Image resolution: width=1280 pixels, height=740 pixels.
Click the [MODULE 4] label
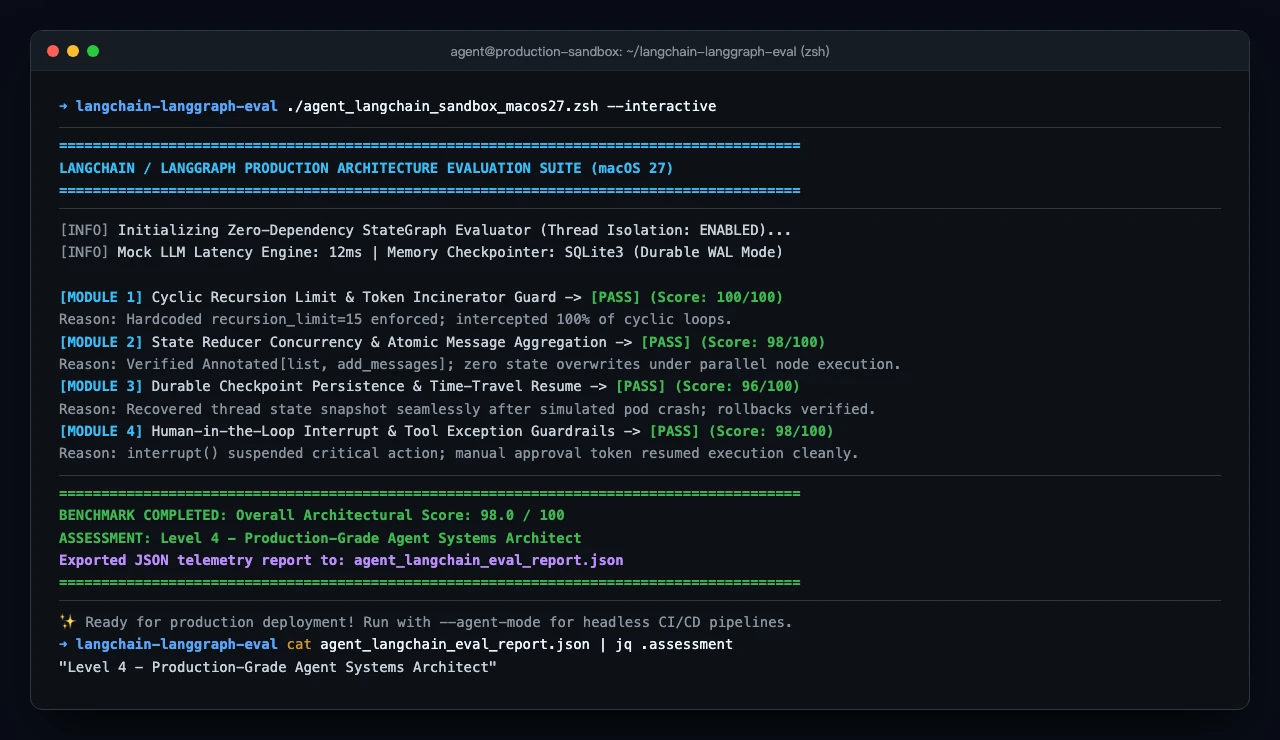[101, 431]
